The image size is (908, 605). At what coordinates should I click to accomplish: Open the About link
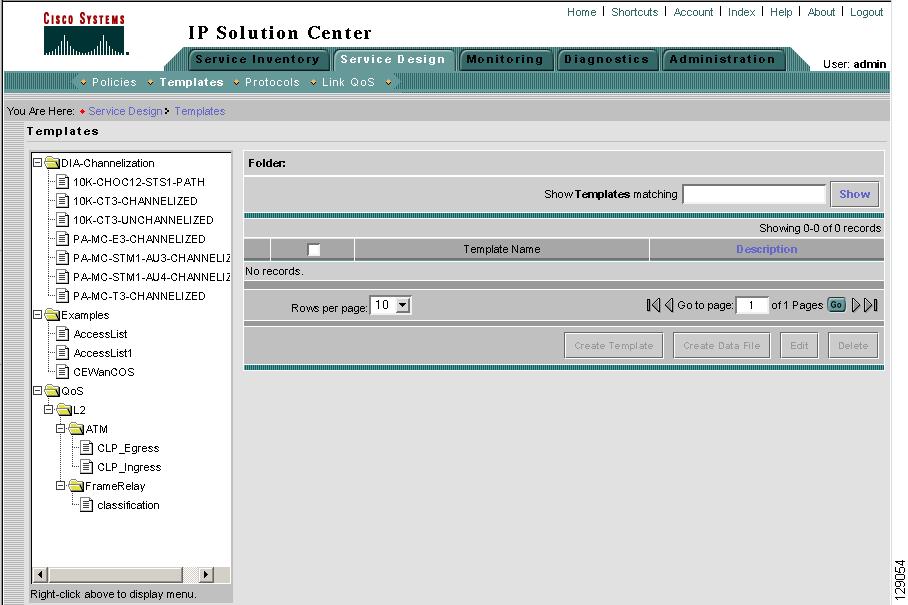821,12
